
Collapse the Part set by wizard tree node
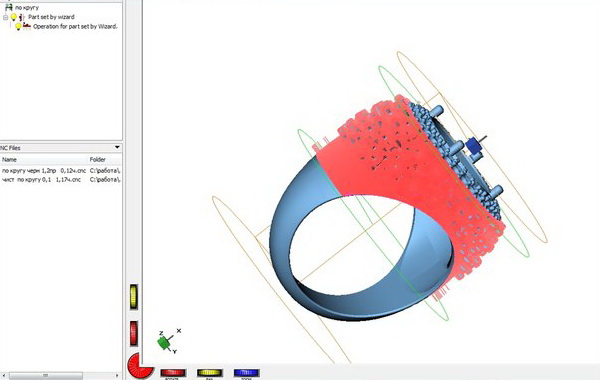coord(5,17)
